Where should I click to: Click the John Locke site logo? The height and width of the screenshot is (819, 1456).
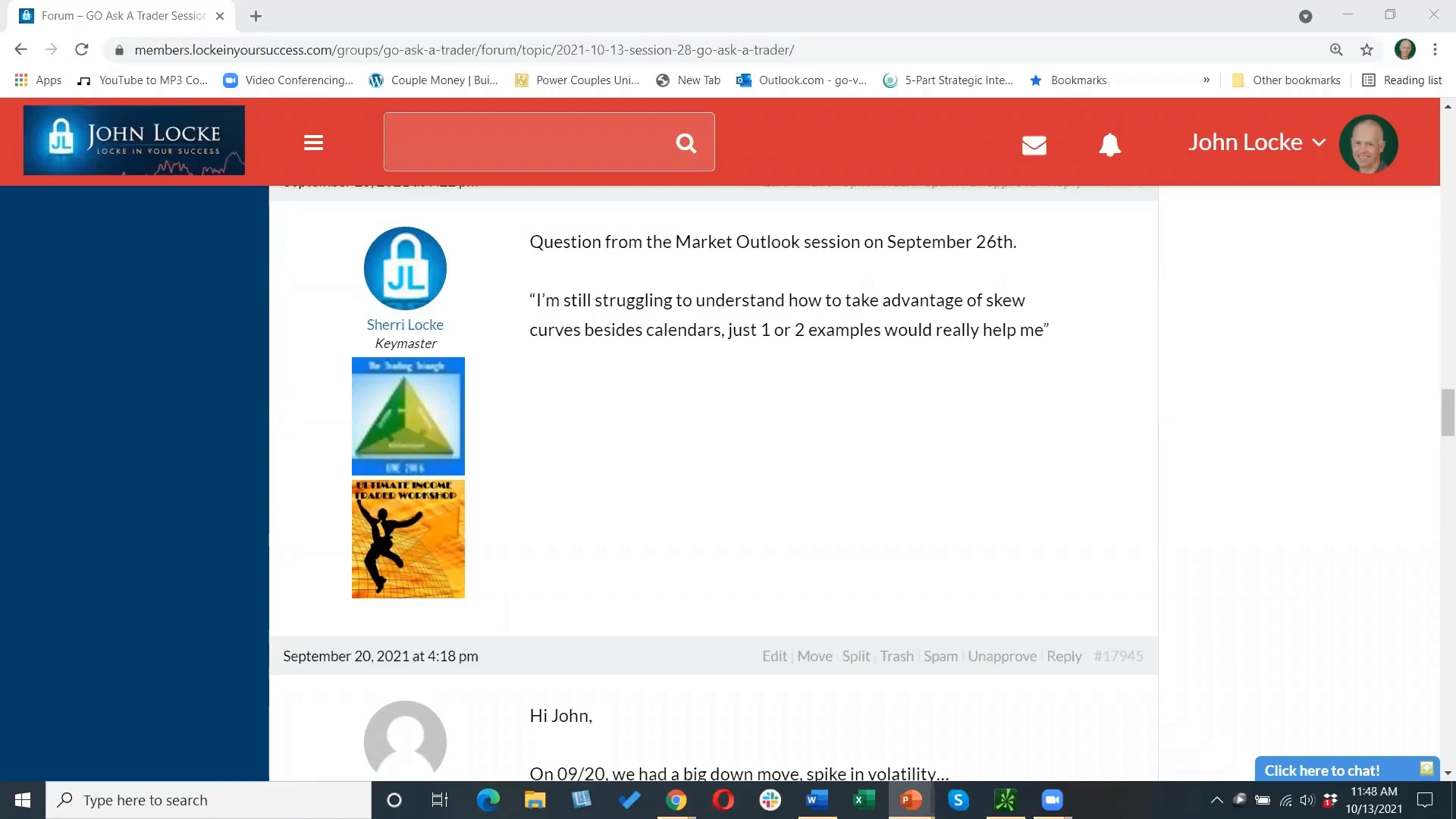click(134, 140)
